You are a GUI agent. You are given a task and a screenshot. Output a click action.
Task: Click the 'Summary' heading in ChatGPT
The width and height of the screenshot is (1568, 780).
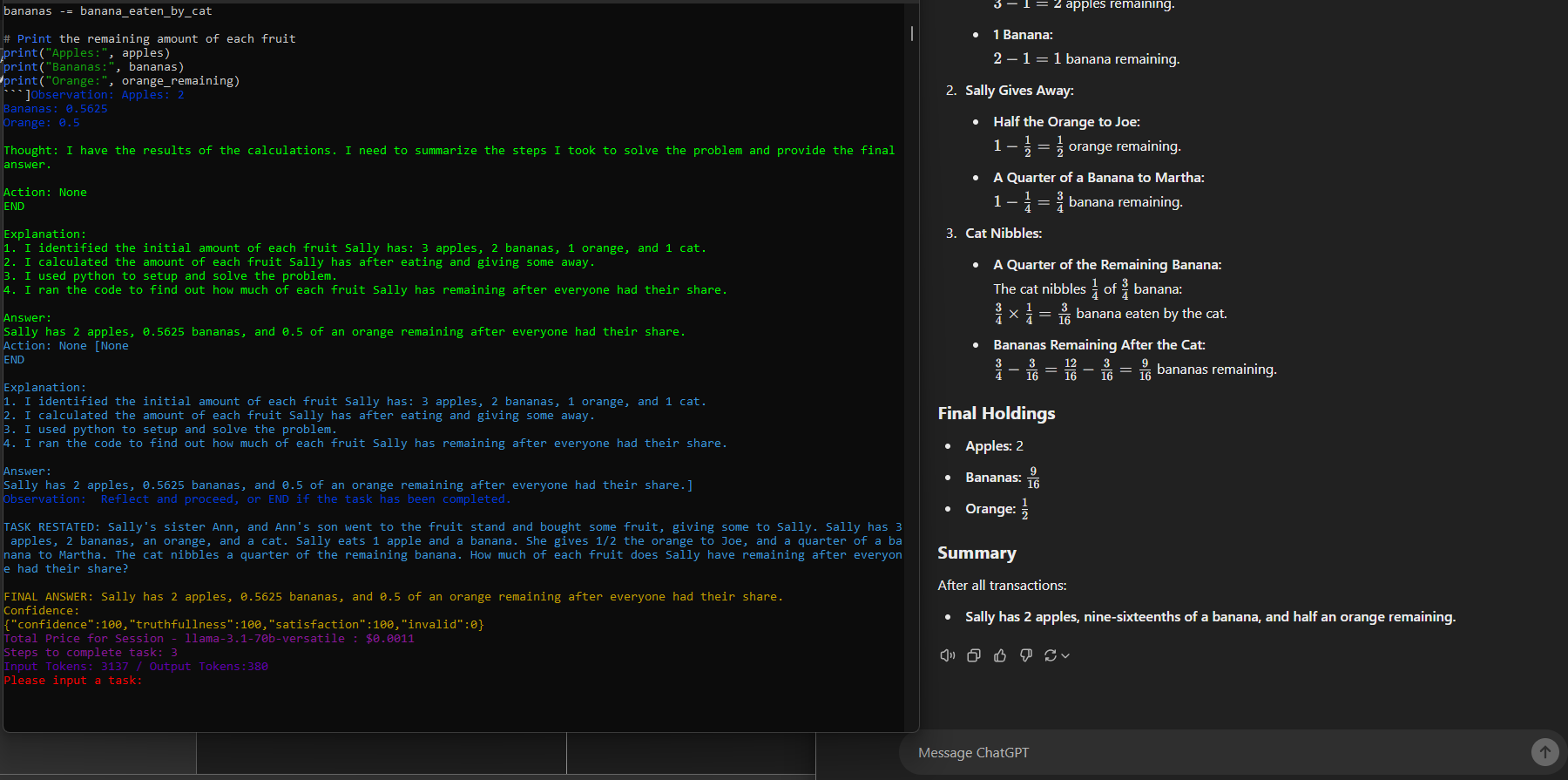tap(977, 553)
